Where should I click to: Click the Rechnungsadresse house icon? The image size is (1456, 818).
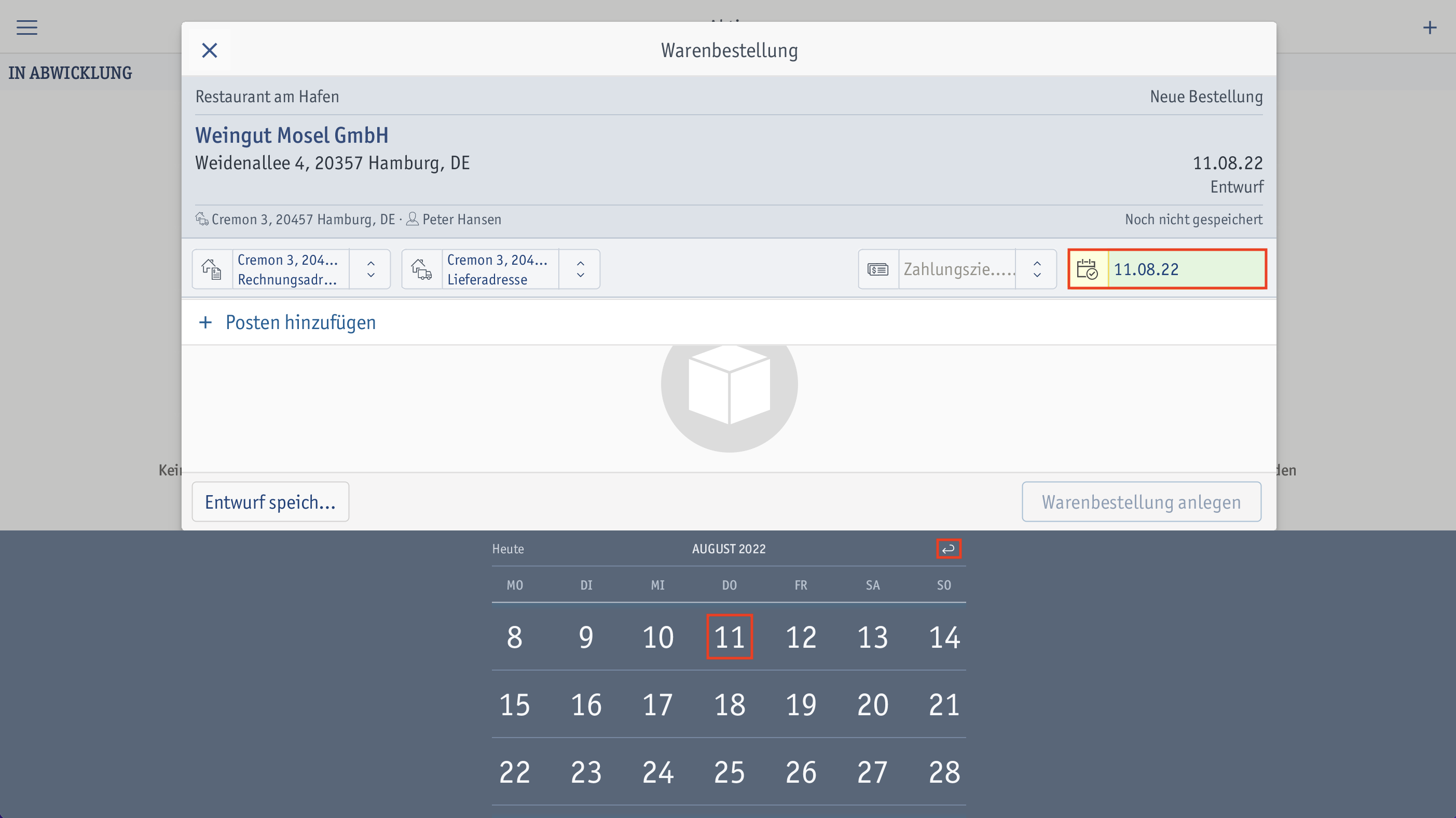pos(212,269)
